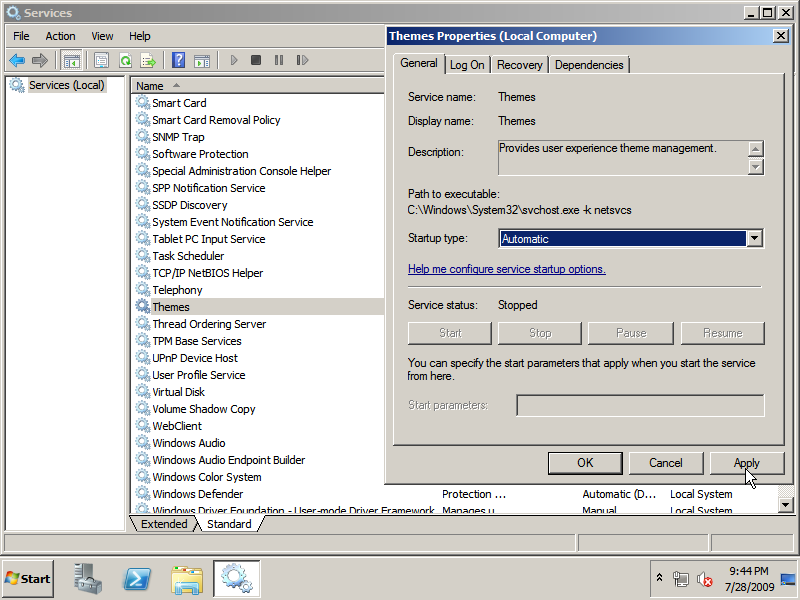Click Help me configure service startup options link
Image resolution: width=800 pixels, height=600 pixels.
coord(507,269)
